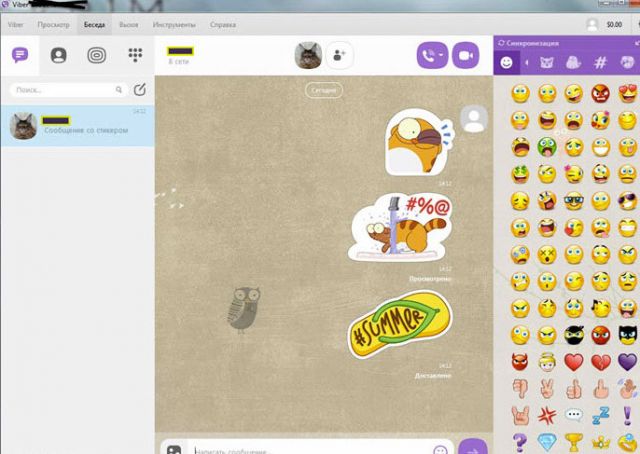Screen dimensions: 640x454
Task: Insert the broken heart emoticon
Action: (x=601, y=362)
